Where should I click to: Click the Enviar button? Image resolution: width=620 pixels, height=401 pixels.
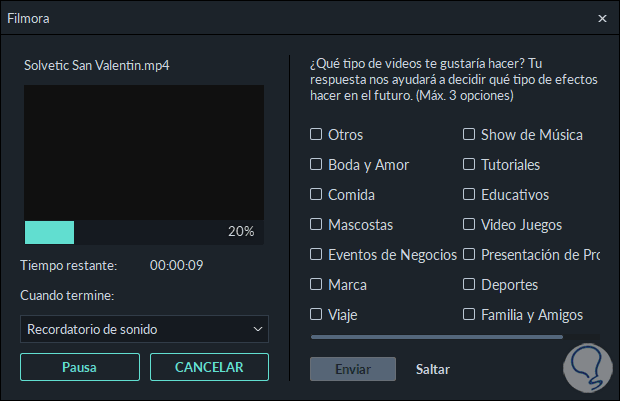point(353,369)
